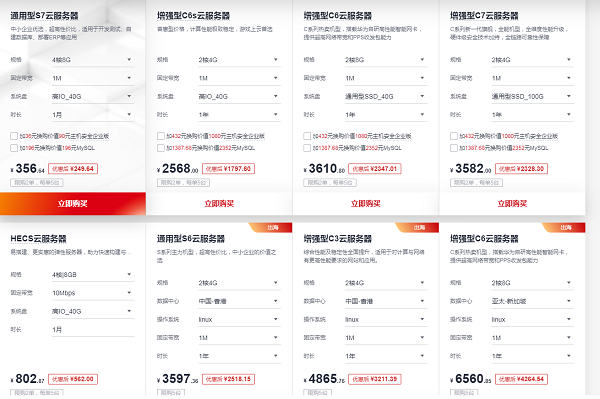Click the 优惠后 ¥2347.01 price tag
Image resolution: width=600 pixels, height=399 pixels.
(x=375, y=169)
